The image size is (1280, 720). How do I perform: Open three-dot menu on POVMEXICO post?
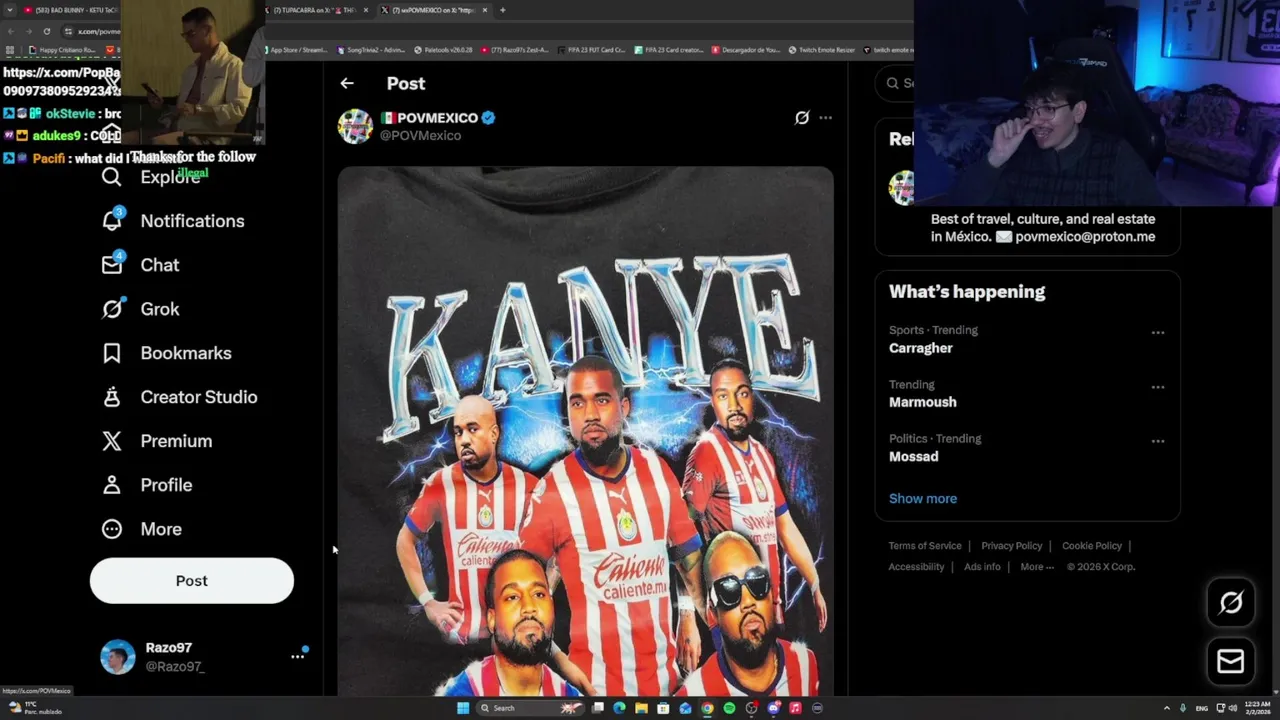point(825,118)
